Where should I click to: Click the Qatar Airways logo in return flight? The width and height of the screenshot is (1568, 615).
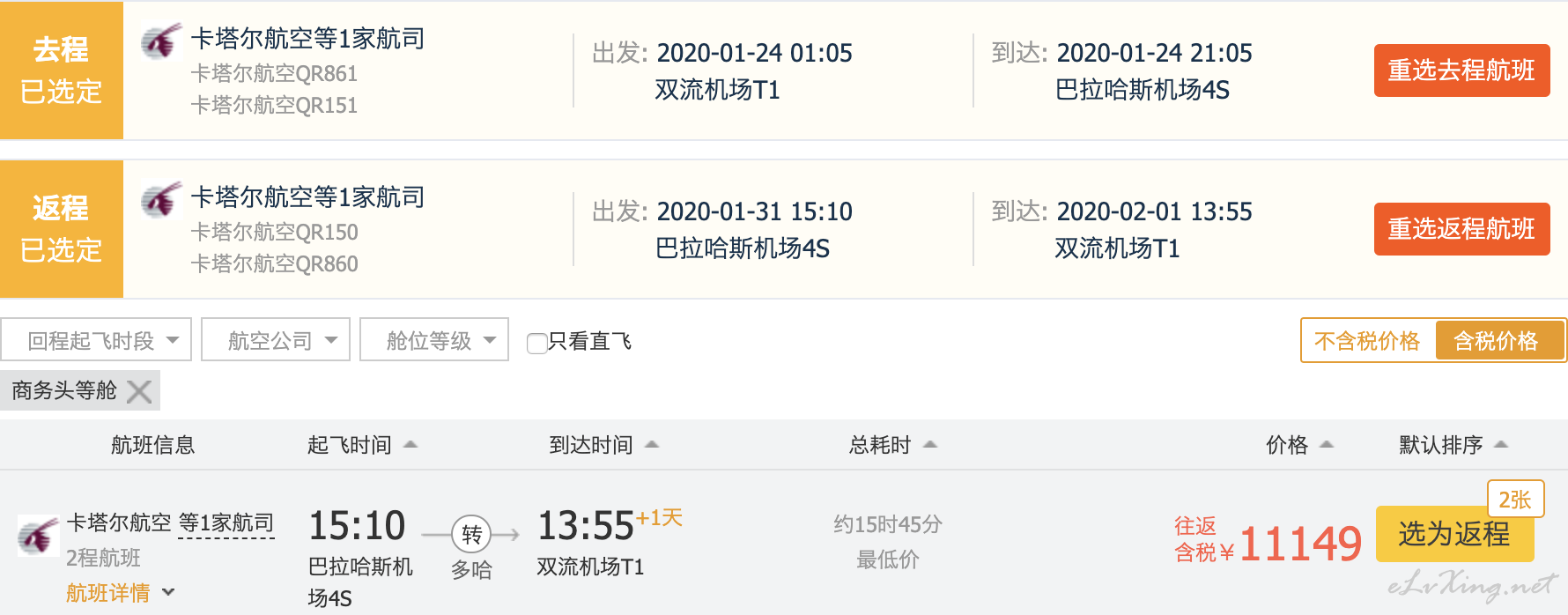[161, 199]
